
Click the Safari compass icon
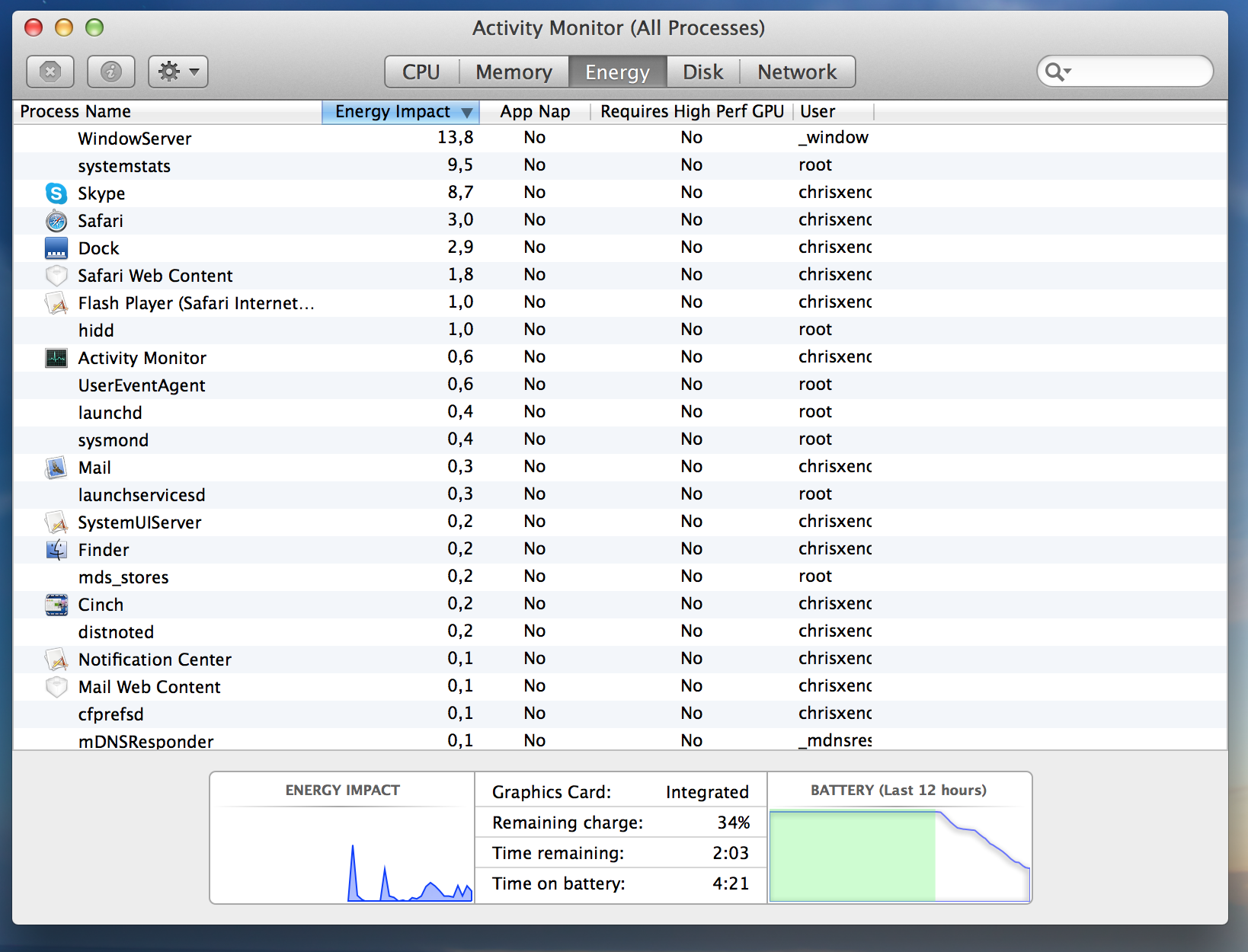tap(56, 221)
